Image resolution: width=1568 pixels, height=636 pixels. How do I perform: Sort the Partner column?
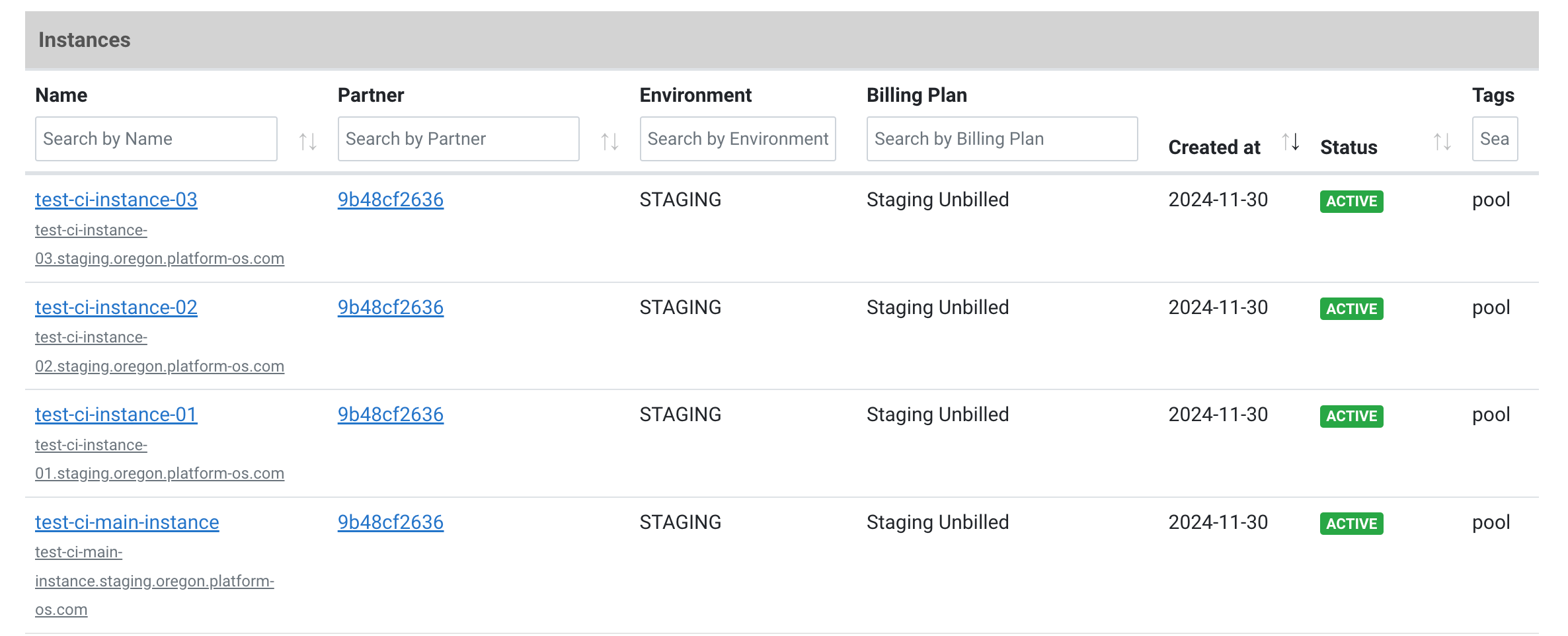pyautogui.click(x=609, y=140)
